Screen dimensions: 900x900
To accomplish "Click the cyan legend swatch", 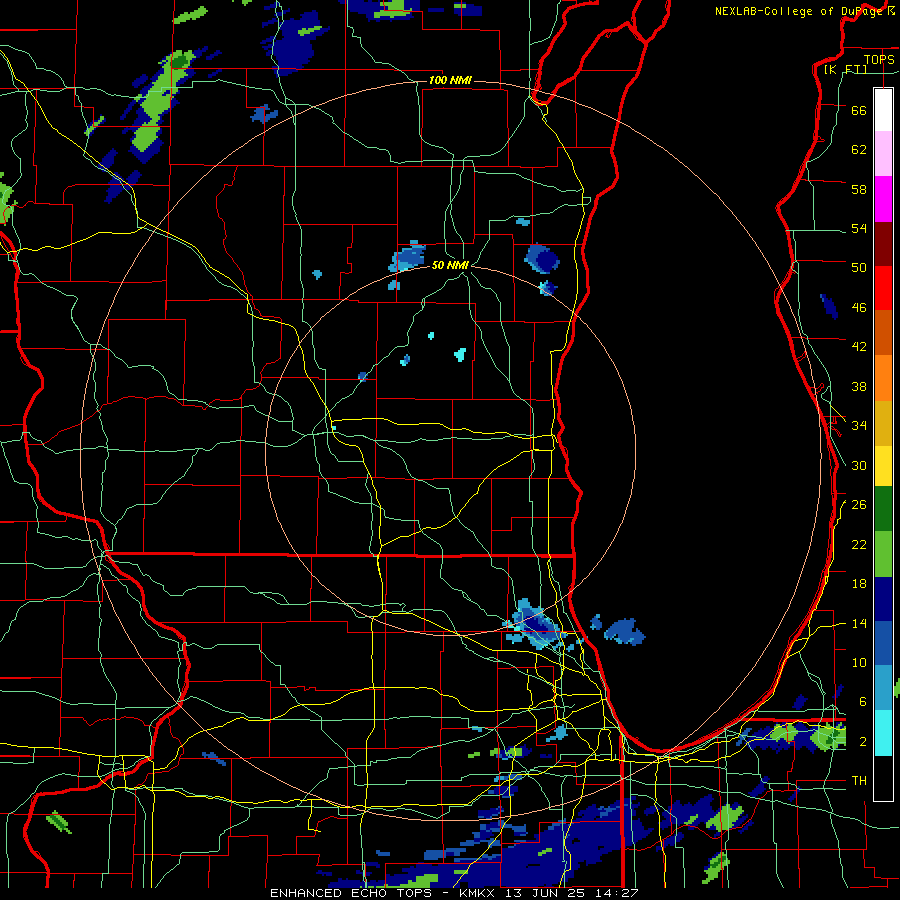I will [x=883, y=733].
